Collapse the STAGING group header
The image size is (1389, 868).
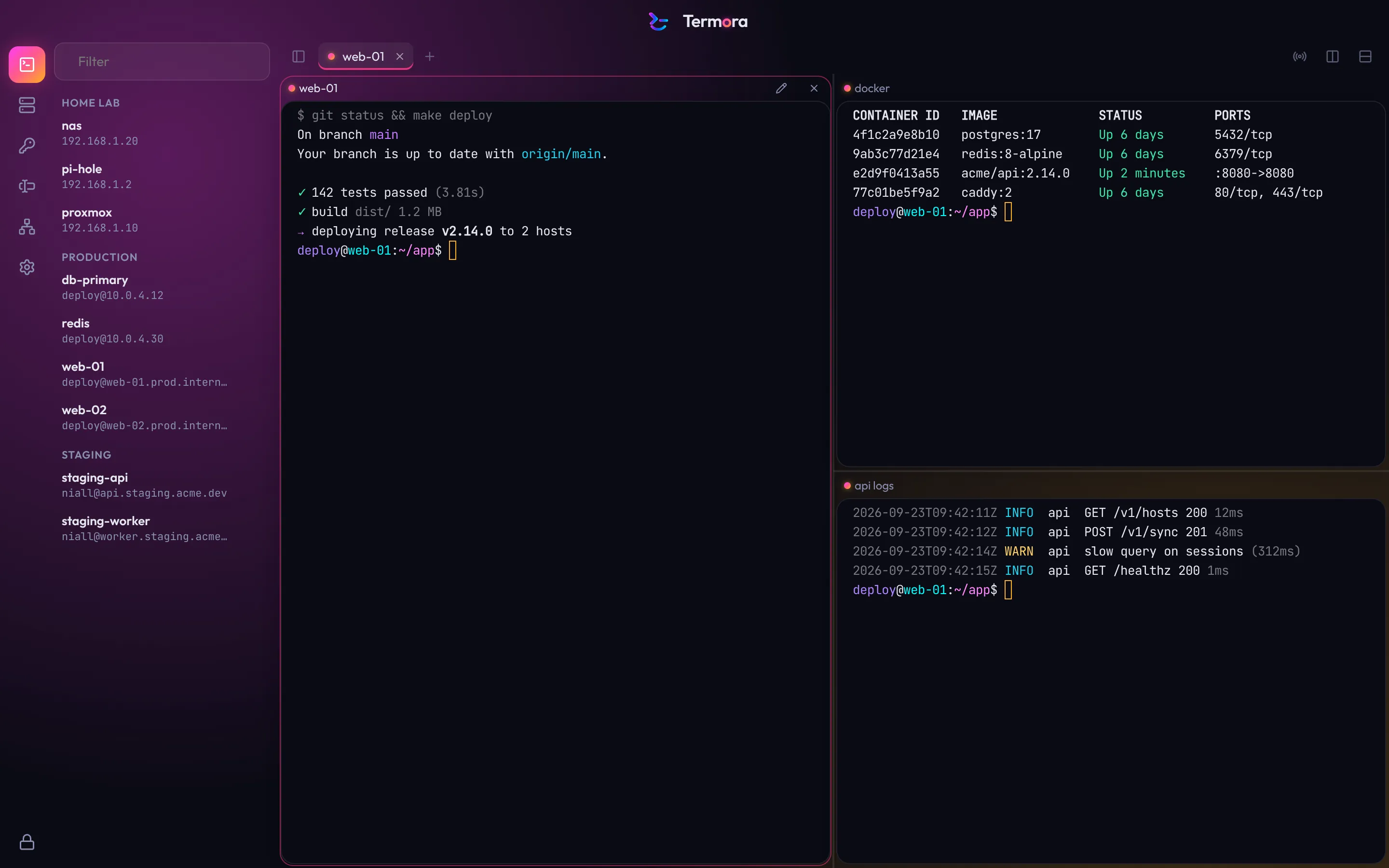(x=87, y=455)
